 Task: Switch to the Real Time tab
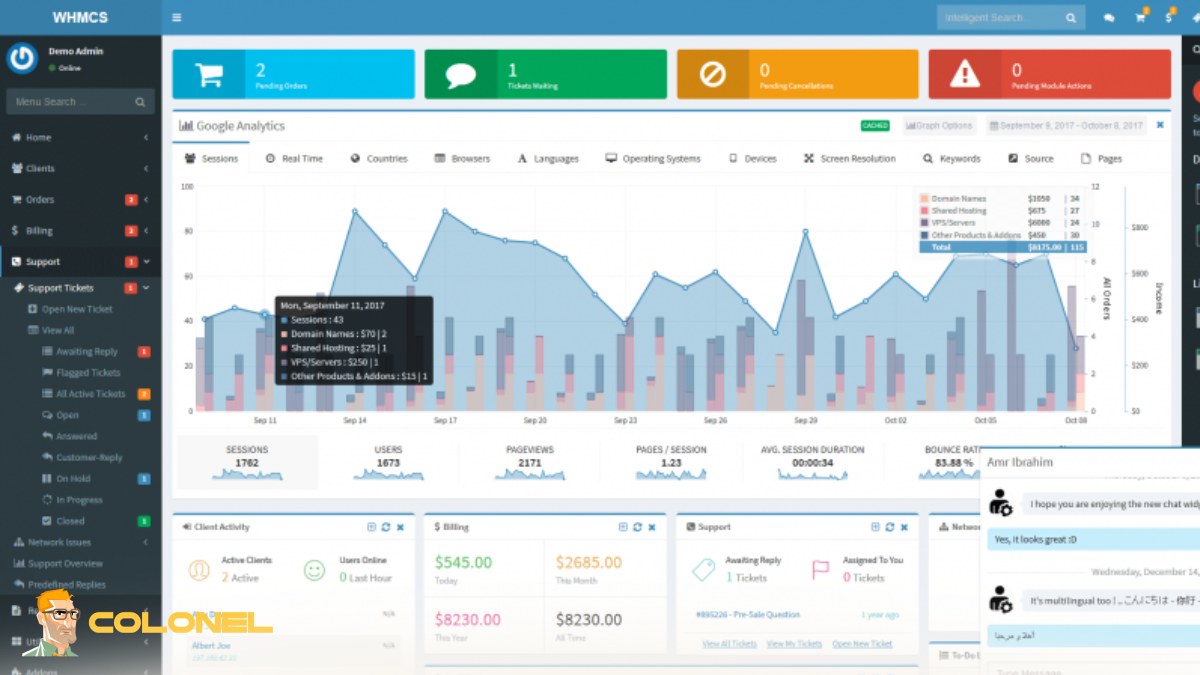coord(294,158)
